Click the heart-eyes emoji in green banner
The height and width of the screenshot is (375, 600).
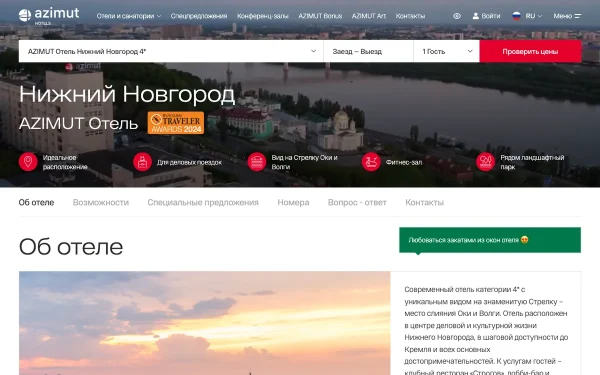(525, 240)
